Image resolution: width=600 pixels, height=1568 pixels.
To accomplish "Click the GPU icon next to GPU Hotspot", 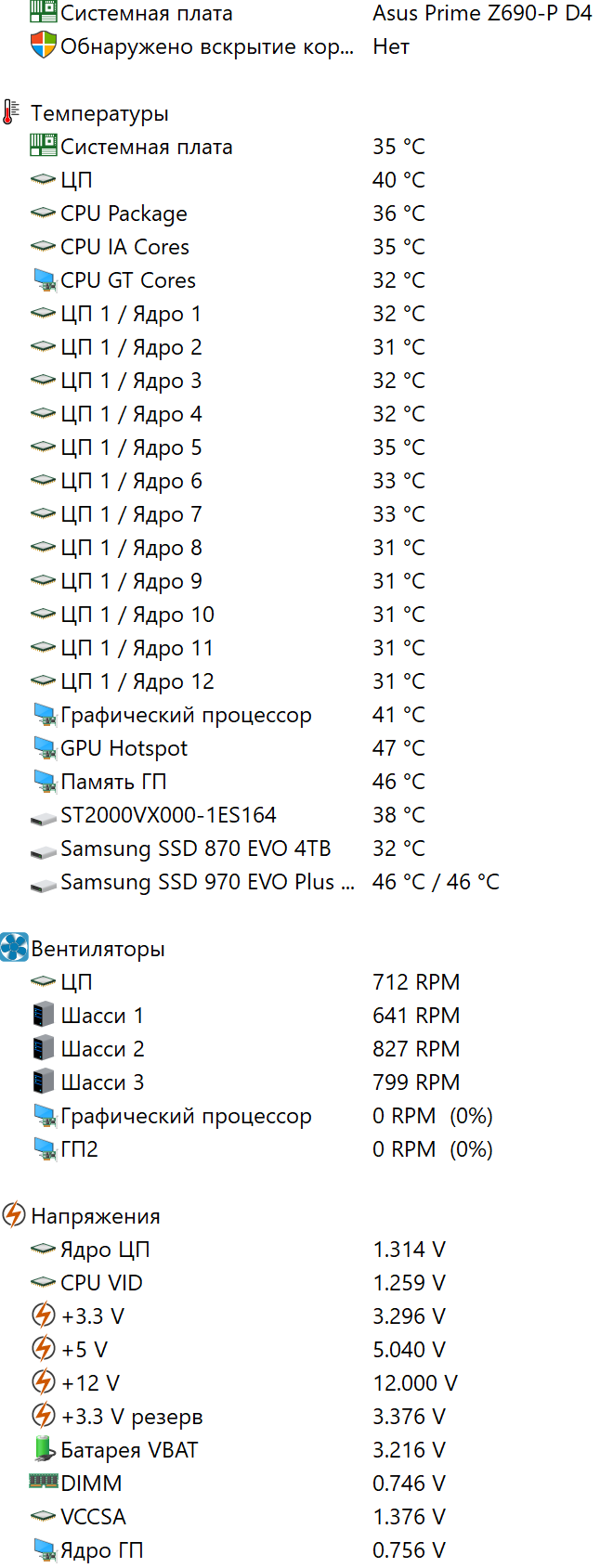I will point(44,747).
